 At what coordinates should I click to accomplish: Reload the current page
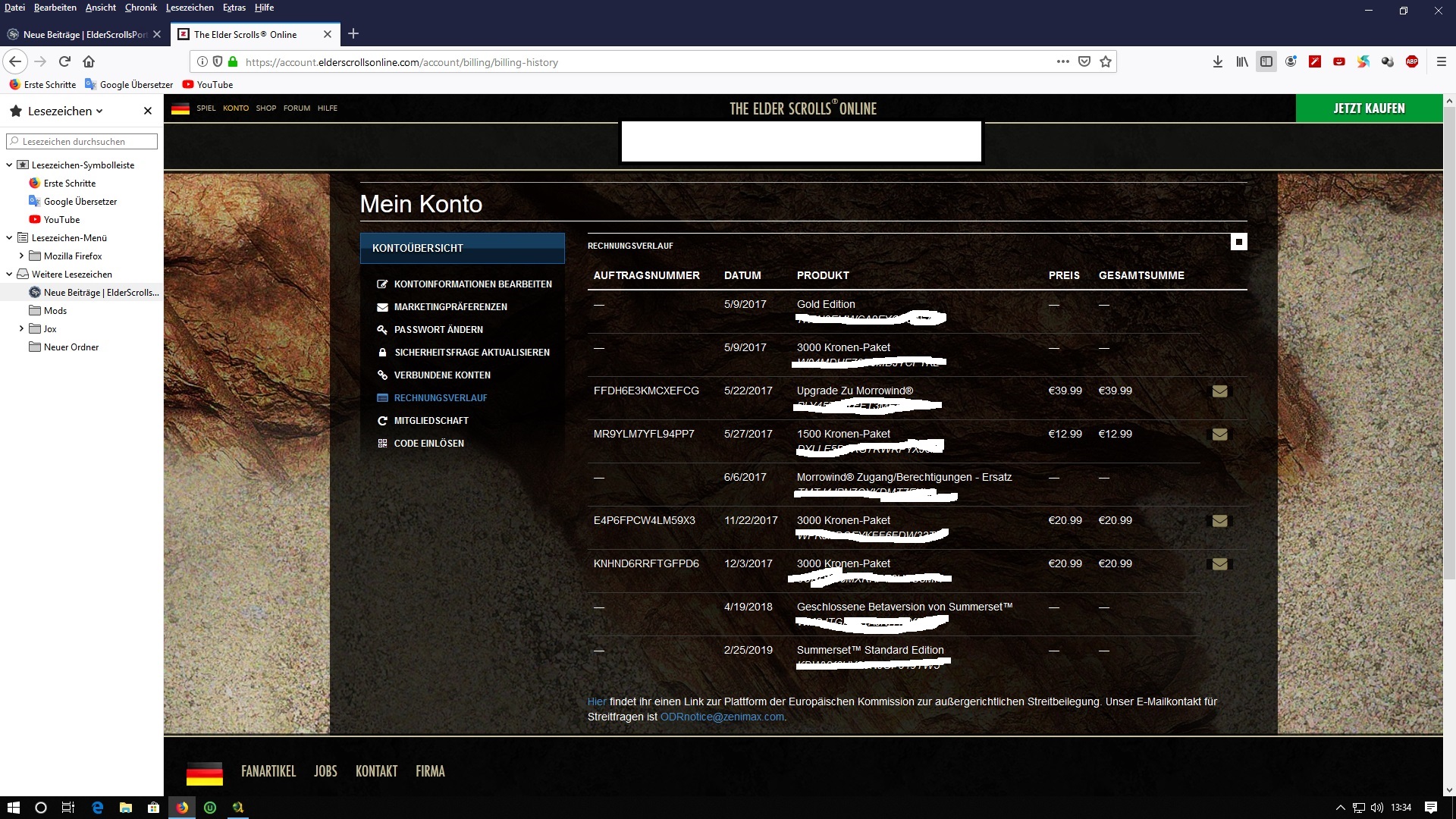click(64, 61)
